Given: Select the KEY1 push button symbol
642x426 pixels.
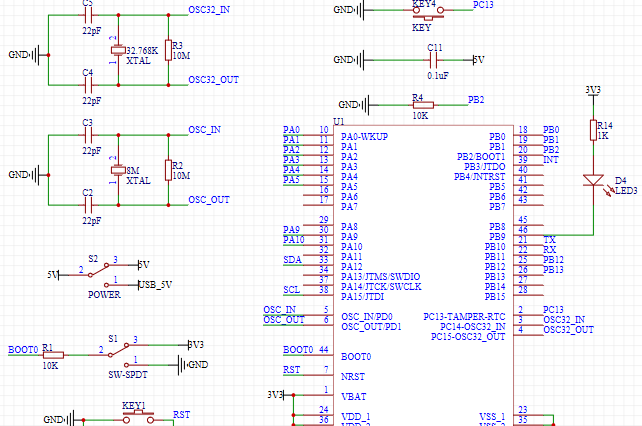Looking at the screenshot, I should (x=138, y=417).
